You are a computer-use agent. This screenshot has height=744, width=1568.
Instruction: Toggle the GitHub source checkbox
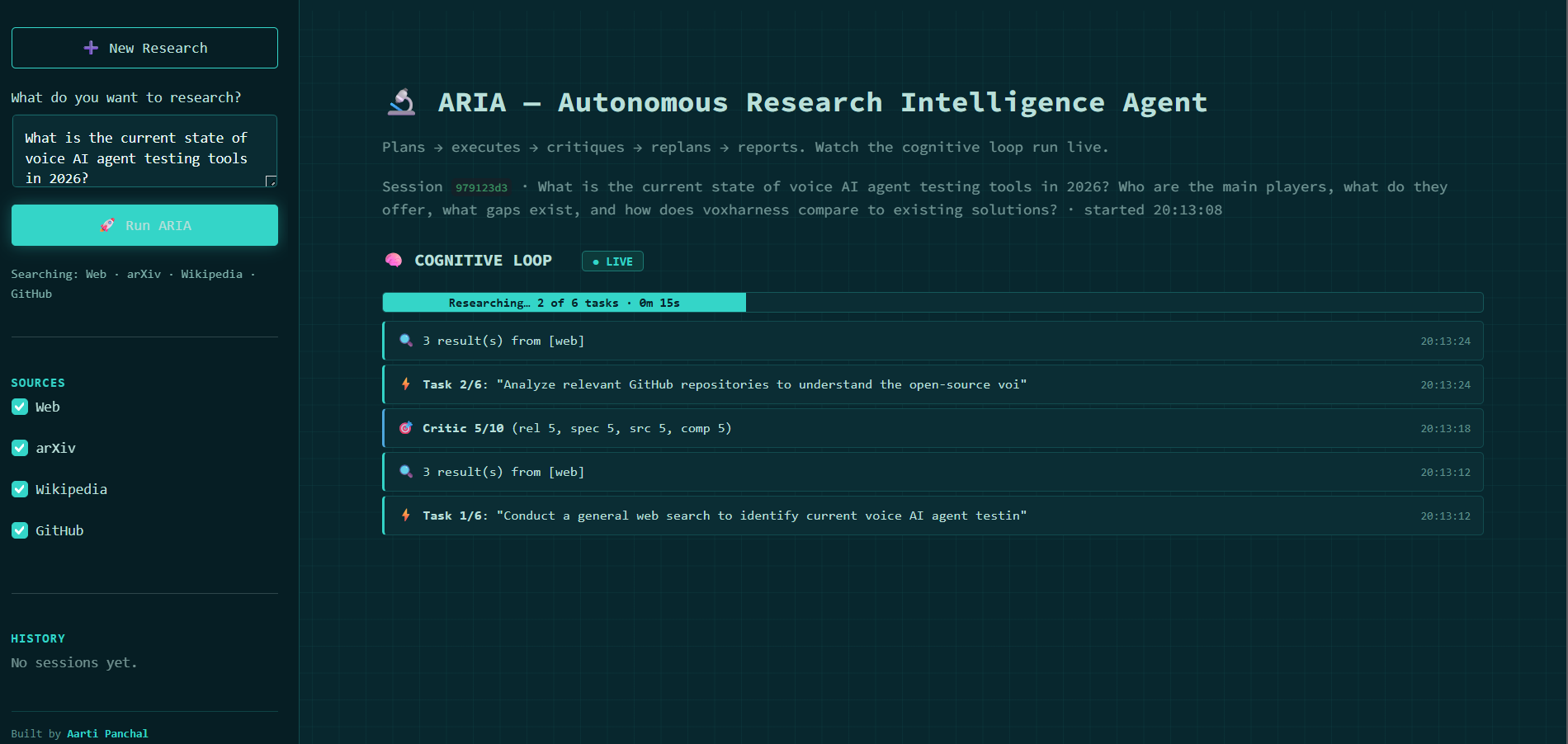[x=20, y=530]
